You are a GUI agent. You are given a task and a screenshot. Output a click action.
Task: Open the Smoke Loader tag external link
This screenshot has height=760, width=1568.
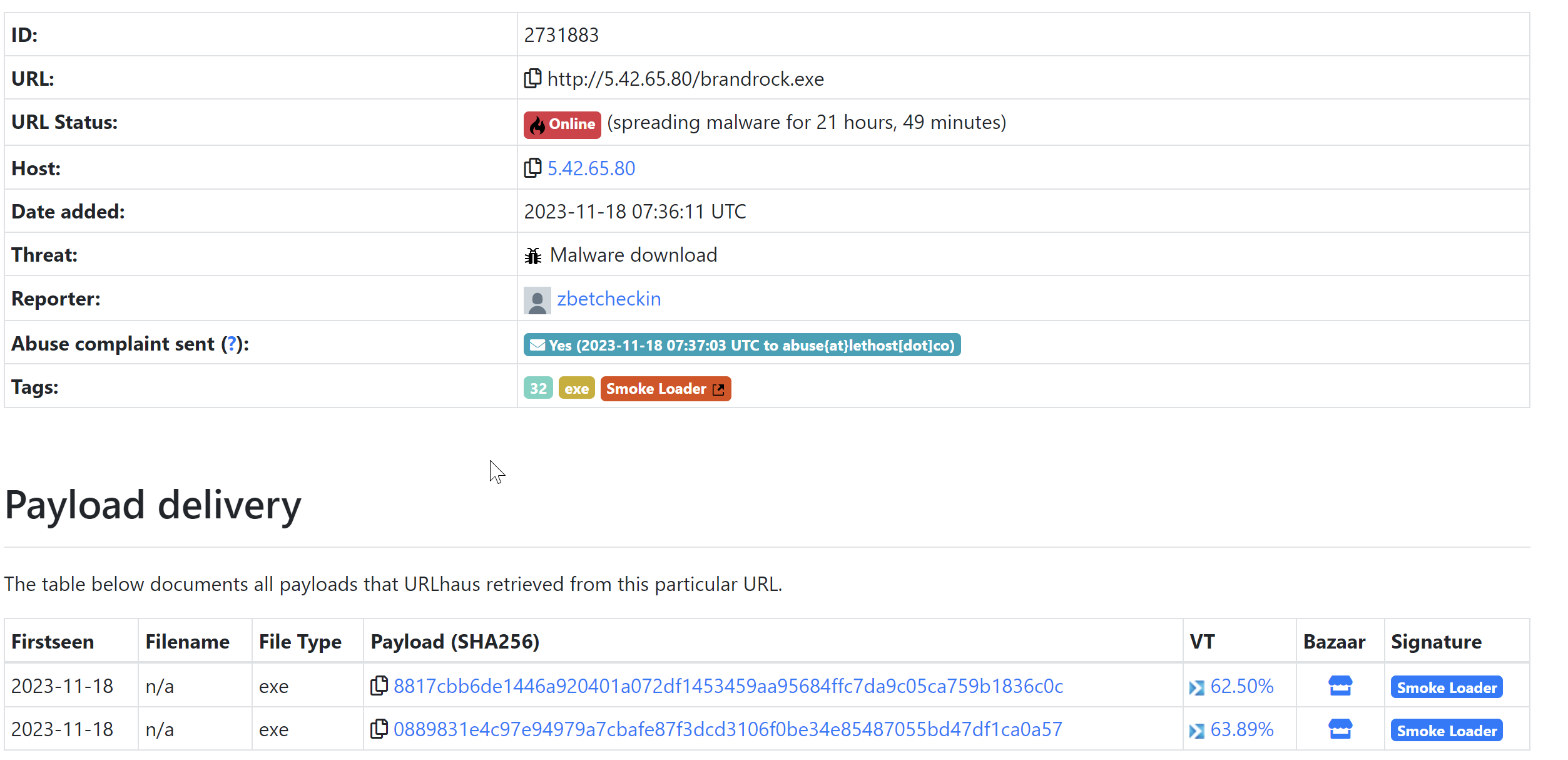pyautogui.click(x=665, y=389)
